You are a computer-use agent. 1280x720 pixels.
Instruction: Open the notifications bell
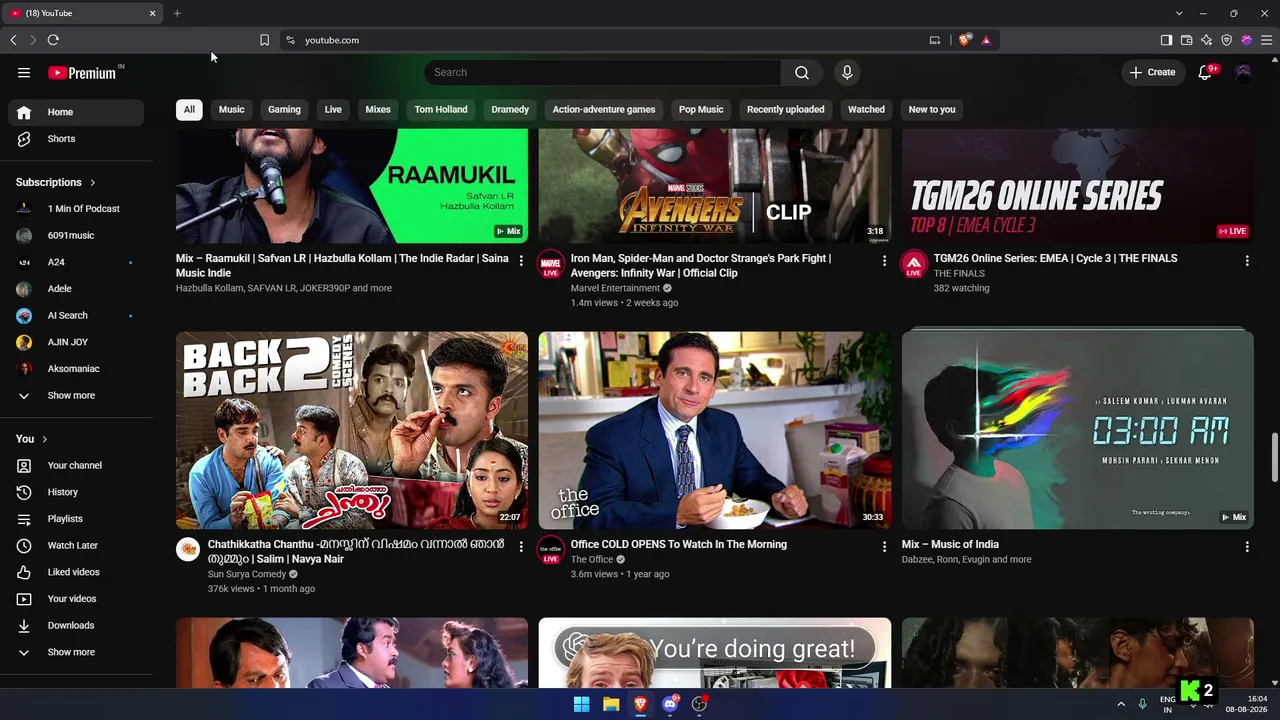point(1205,72)
